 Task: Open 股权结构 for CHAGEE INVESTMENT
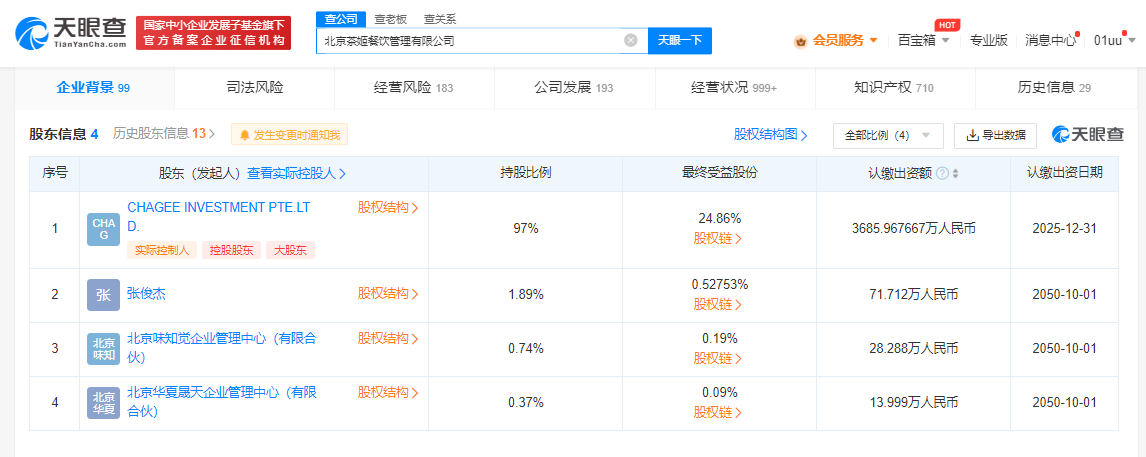point(388,208)
